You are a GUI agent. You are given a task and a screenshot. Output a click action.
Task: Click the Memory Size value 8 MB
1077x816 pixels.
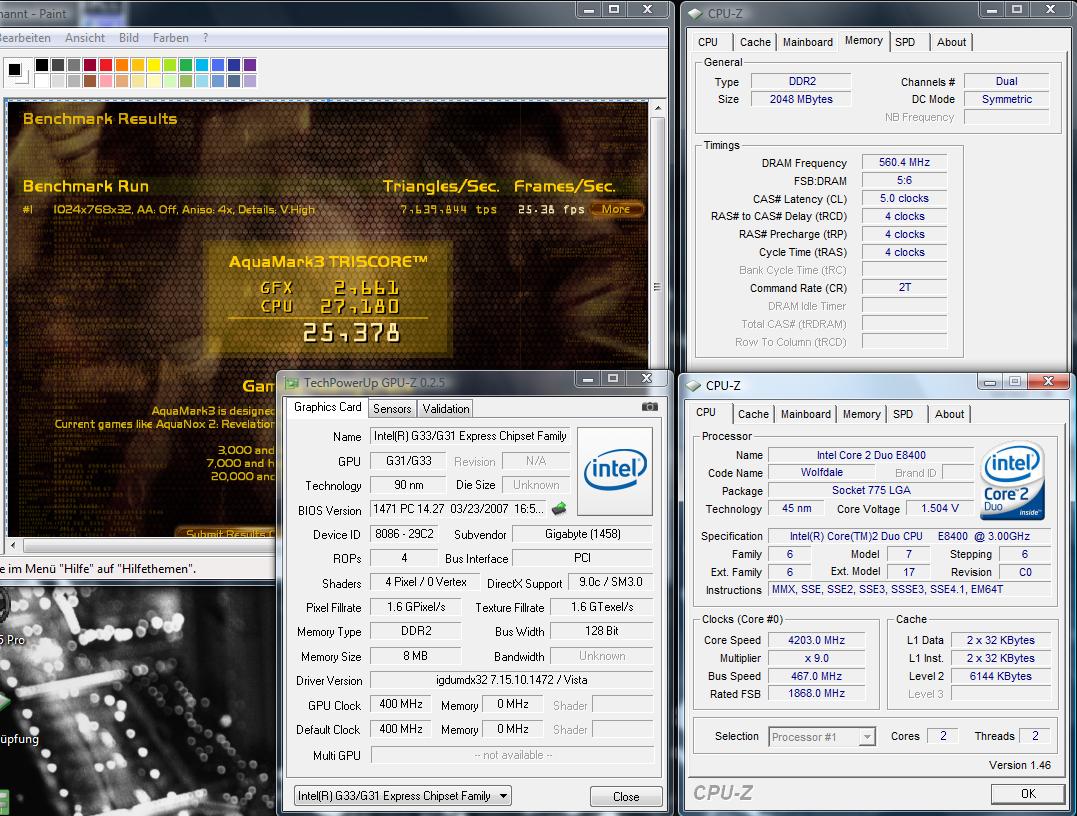(415, 656)
